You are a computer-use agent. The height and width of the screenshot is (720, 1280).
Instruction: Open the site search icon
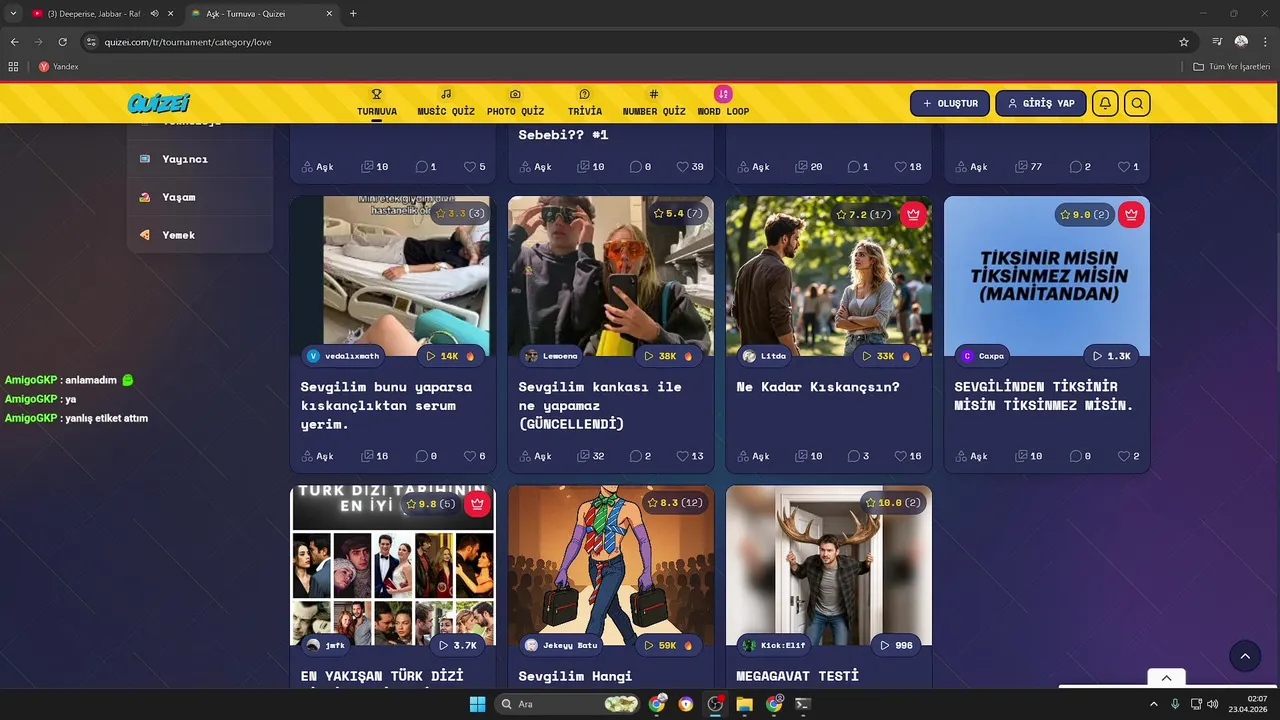click(x=1137, y=103)
